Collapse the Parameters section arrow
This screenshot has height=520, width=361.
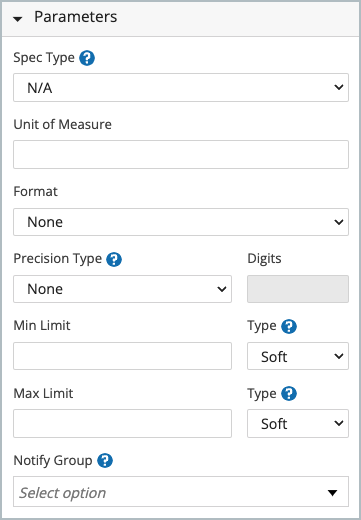click(18, 19)
